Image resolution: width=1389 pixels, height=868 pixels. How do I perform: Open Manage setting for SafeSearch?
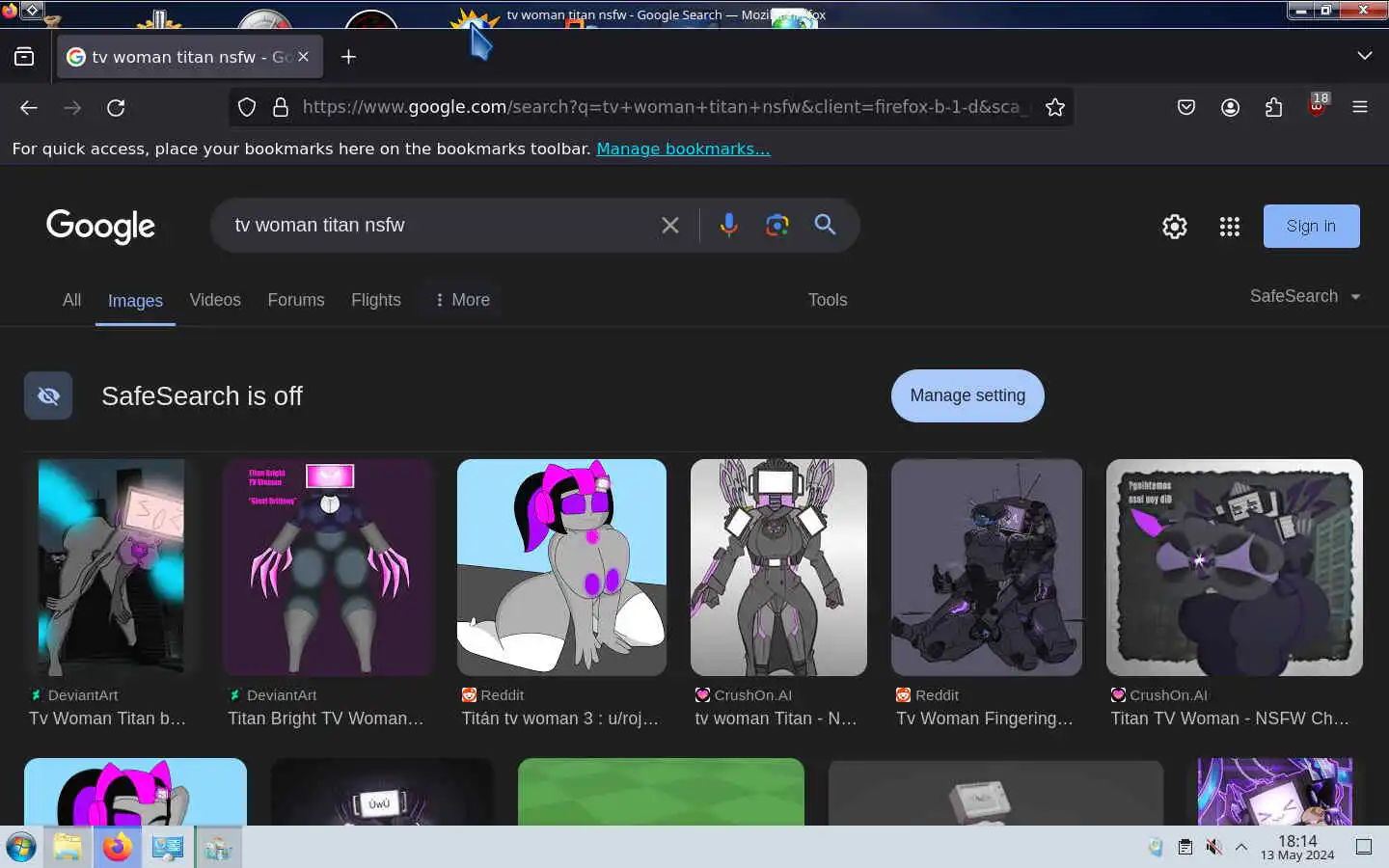pos(967,395)
